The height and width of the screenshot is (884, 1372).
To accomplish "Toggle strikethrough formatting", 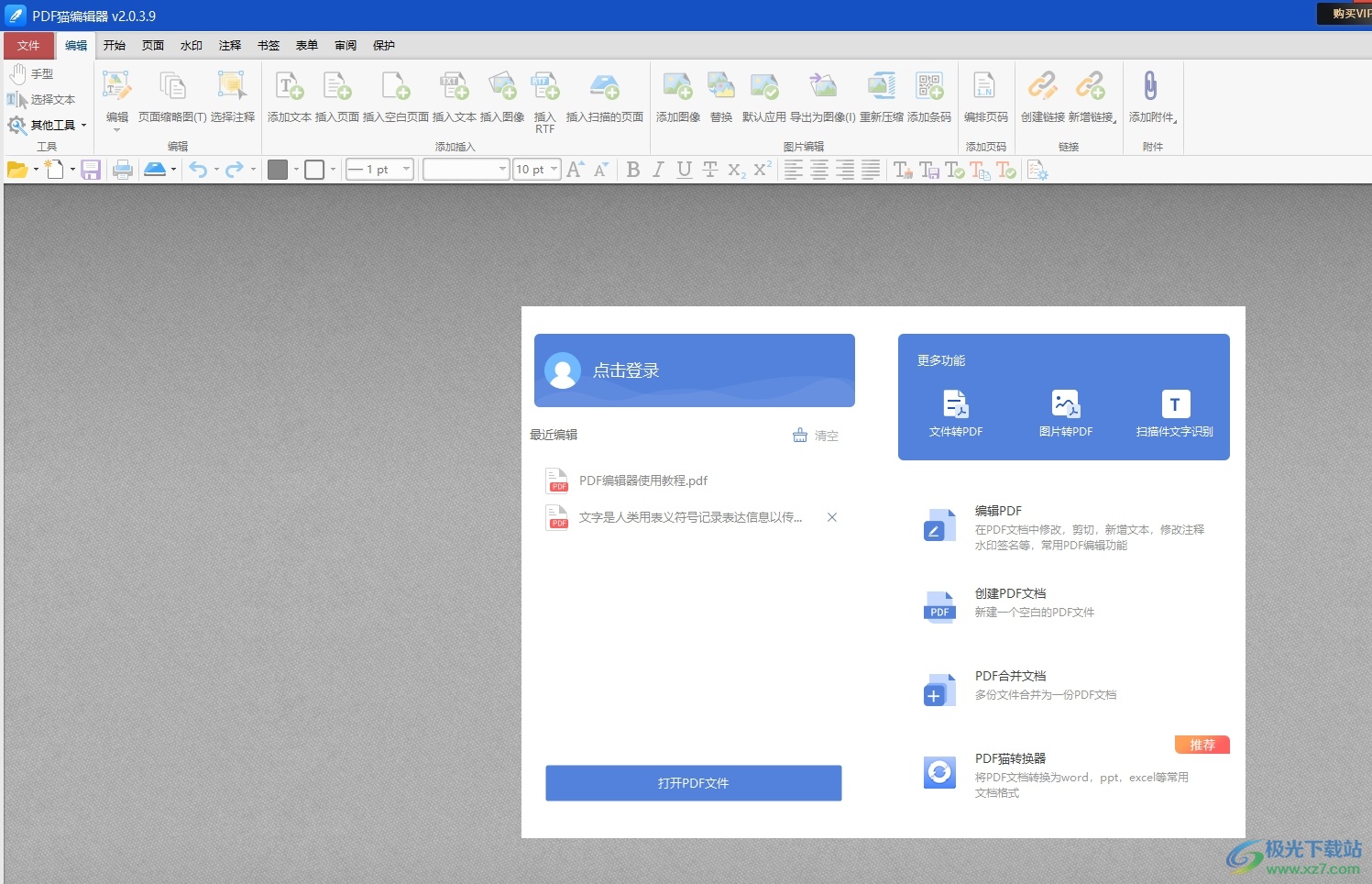I will 709,170.
